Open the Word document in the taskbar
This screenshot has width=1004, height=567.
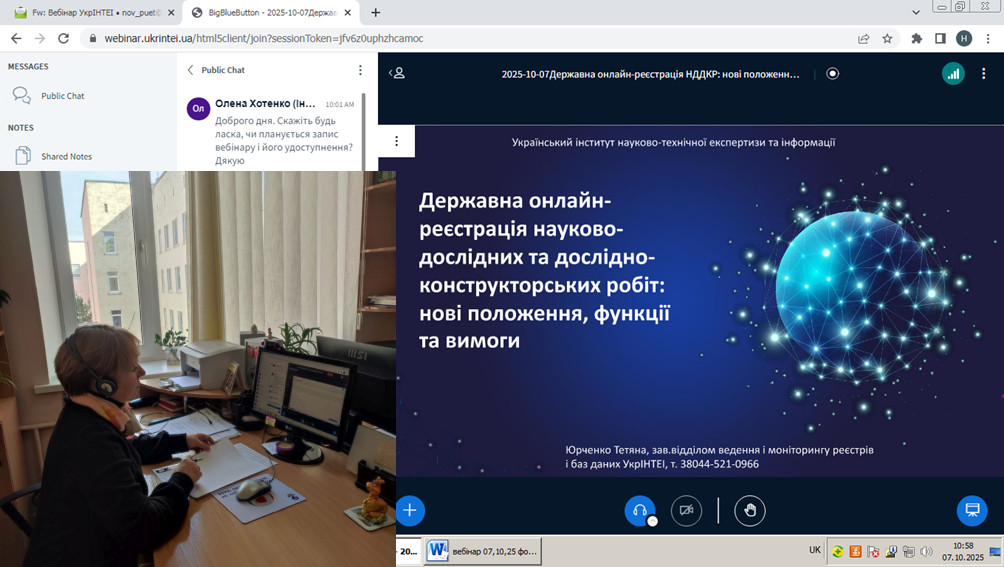(483, 550)
